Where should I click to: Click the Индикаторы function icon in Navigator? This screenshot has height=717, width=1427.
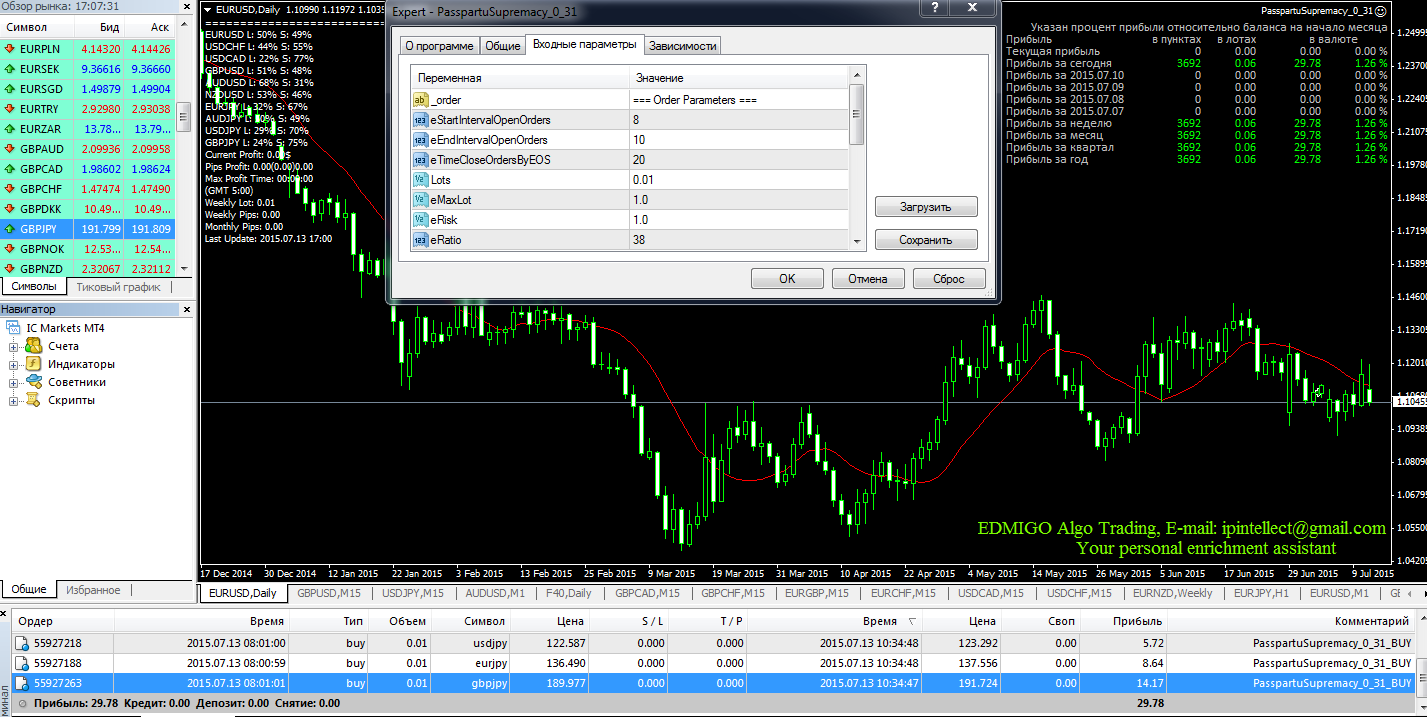point(33,364)
